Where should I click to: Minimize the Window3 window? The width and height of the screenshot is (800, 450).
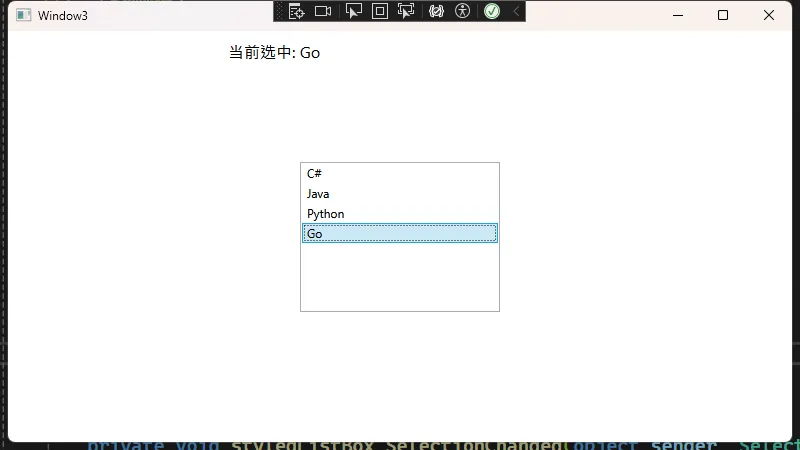coord(677,15)
